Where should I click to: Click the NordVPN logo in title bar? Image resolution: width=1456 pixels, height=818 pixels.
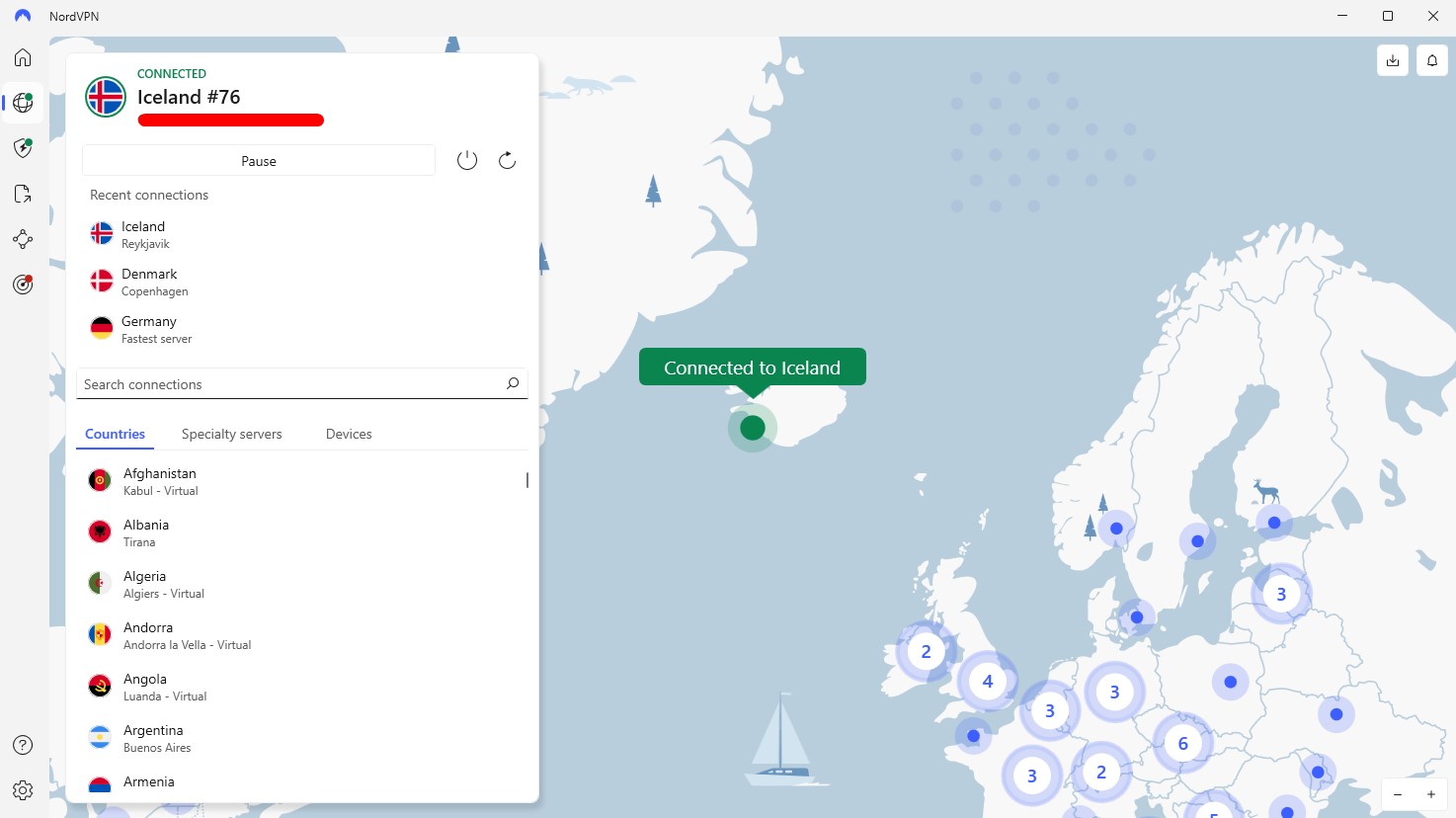(23, 16)
